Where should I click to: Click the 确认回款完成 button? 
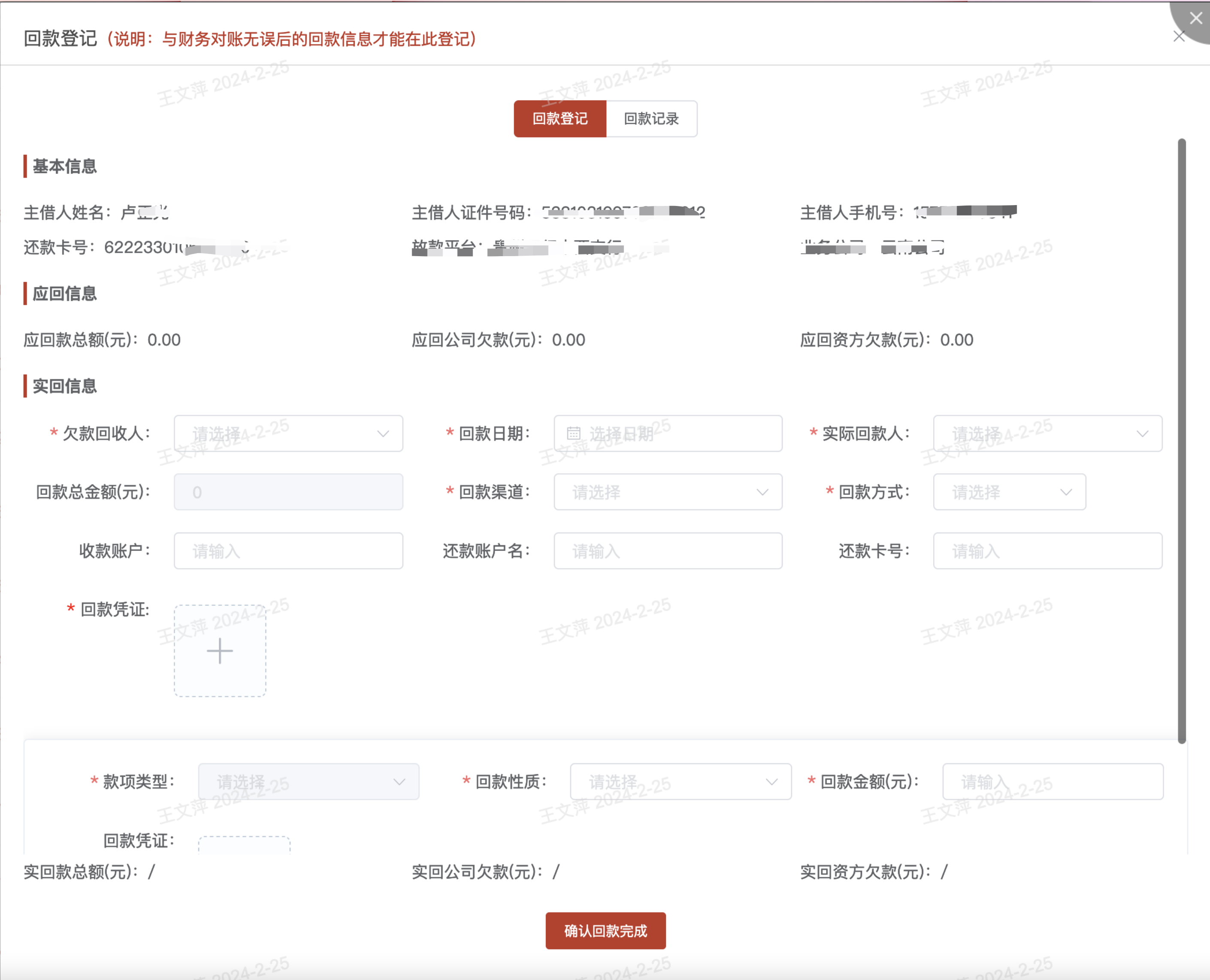point(605,930)
